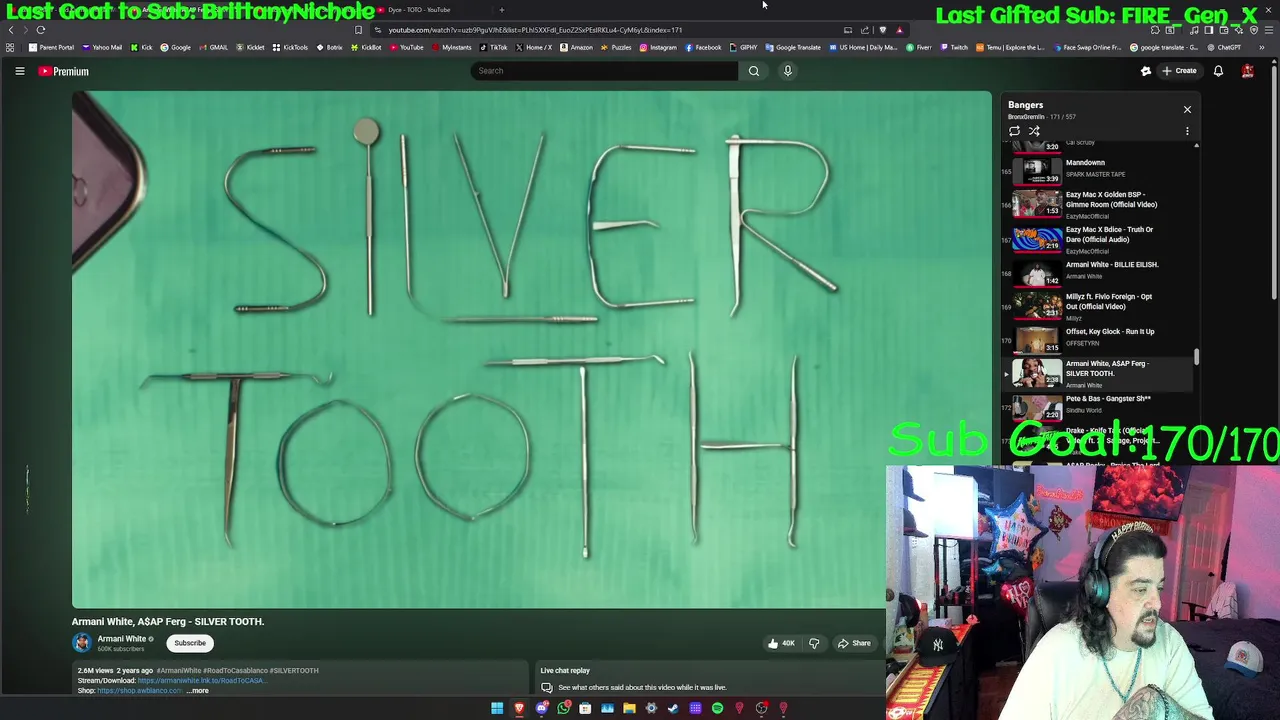
Task: Open Instagram bookmark
Action: tap(658, 47)
